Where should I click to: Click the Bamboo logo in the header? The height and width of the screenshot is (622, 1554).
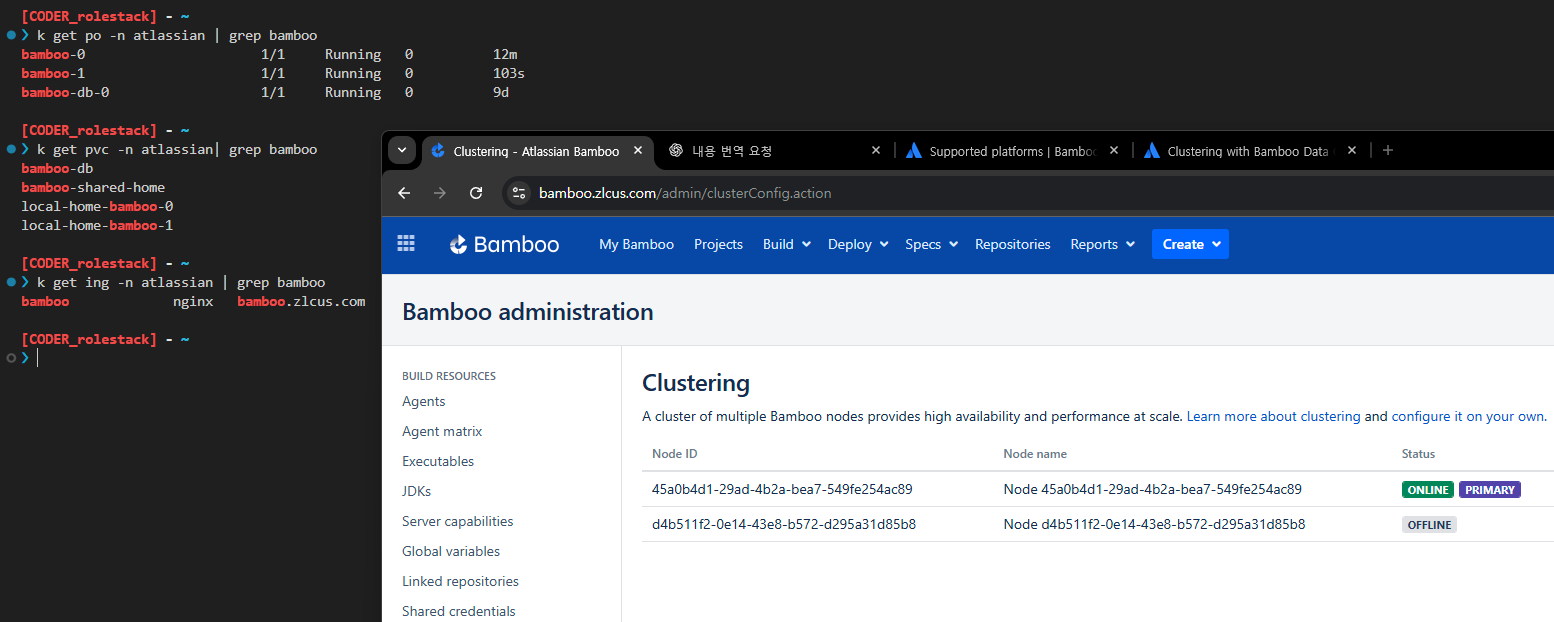504,244
